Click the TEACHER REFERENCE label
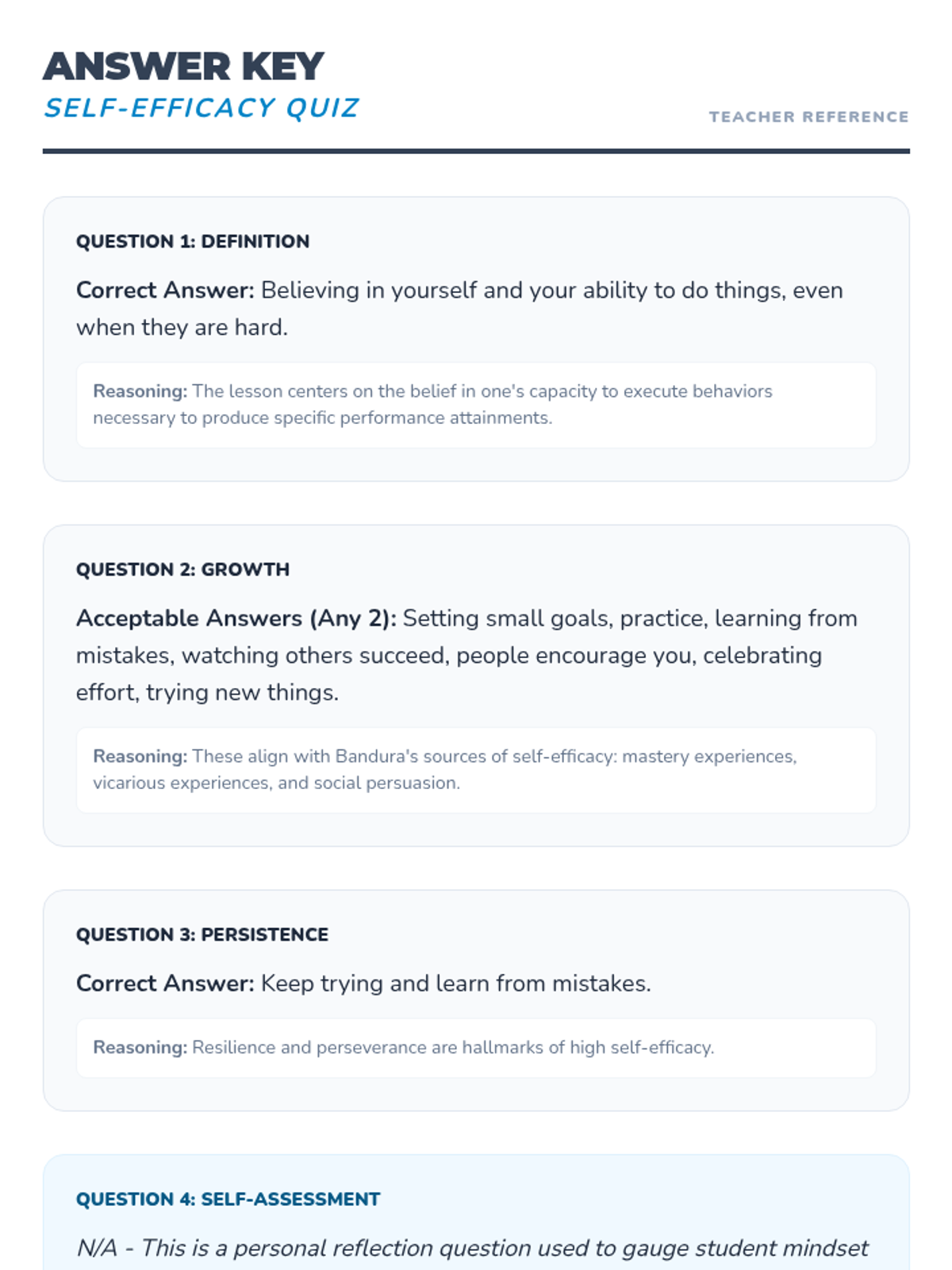The height and width of the screenshot is (1270, 952). 808,117
